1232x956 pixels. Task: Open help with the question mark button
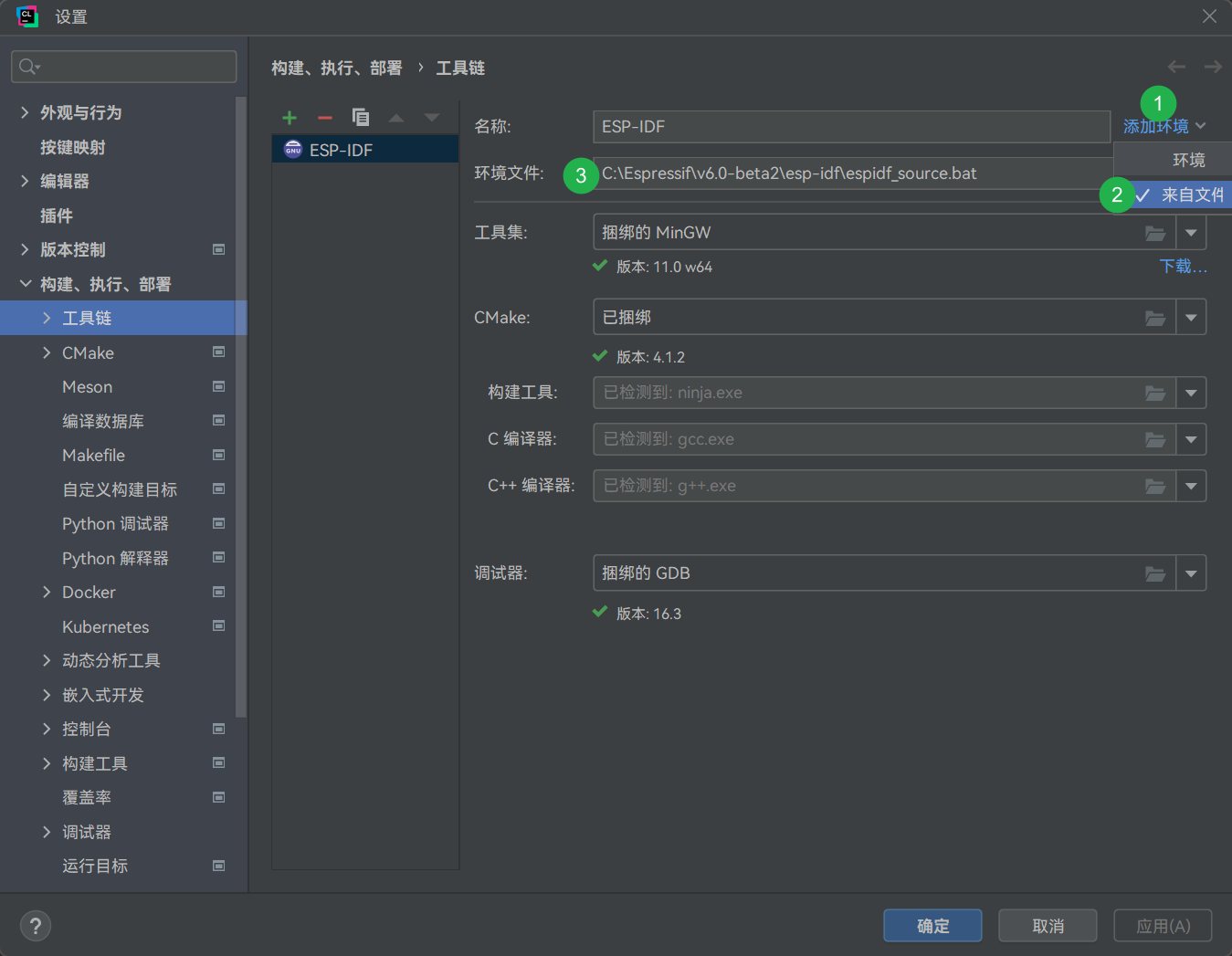pyautogui.click(x=36, y=926)
